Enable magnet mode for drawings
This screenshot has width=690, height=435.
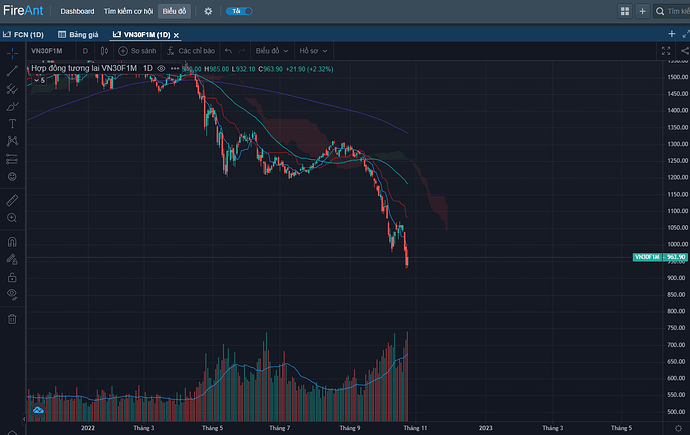(12, 241)
